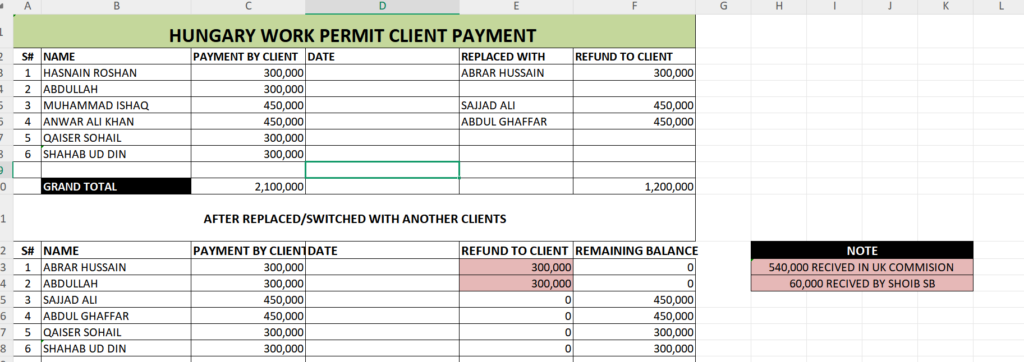
Task: Click the 450,000 refund in MUHAMMAD ISHAQ's row
Action: [x=634, y=105]
